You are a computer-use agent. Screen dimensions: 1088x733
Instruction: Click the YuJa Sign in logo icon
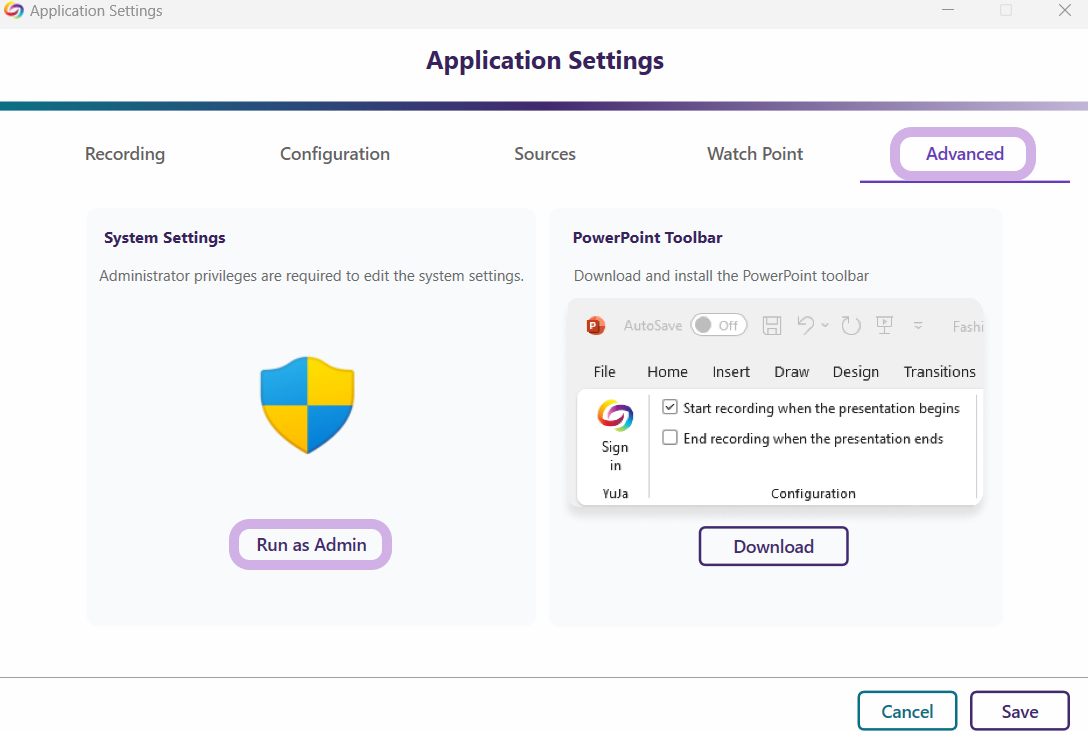click(615, 415)
